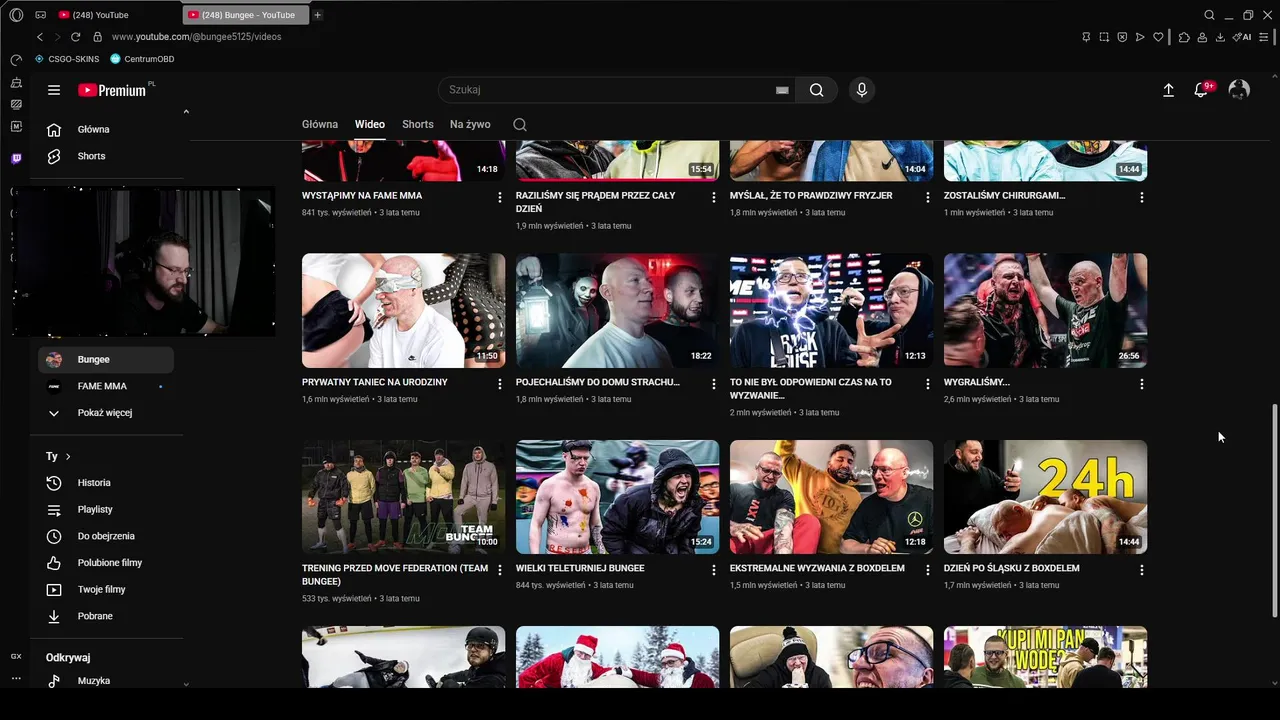
Task: Open a new tab with the plus icon
Action: coord(318,15)
